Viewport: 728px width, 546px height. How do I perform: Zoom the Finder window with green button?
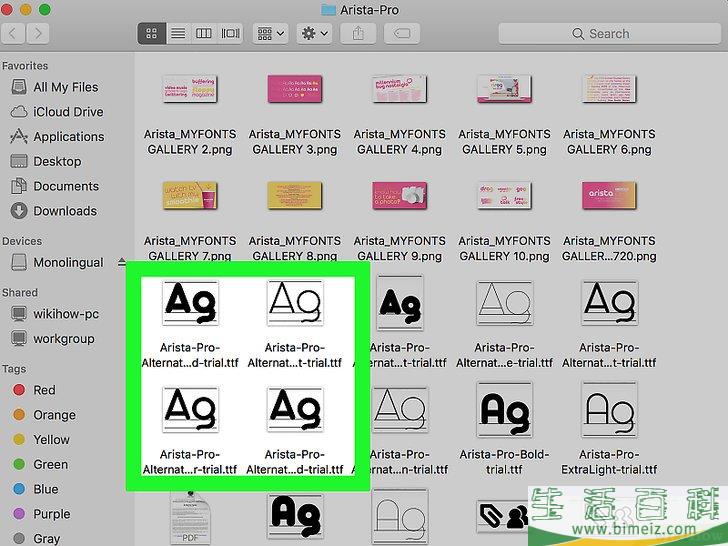pyautogui.click(x=45, y=9)
